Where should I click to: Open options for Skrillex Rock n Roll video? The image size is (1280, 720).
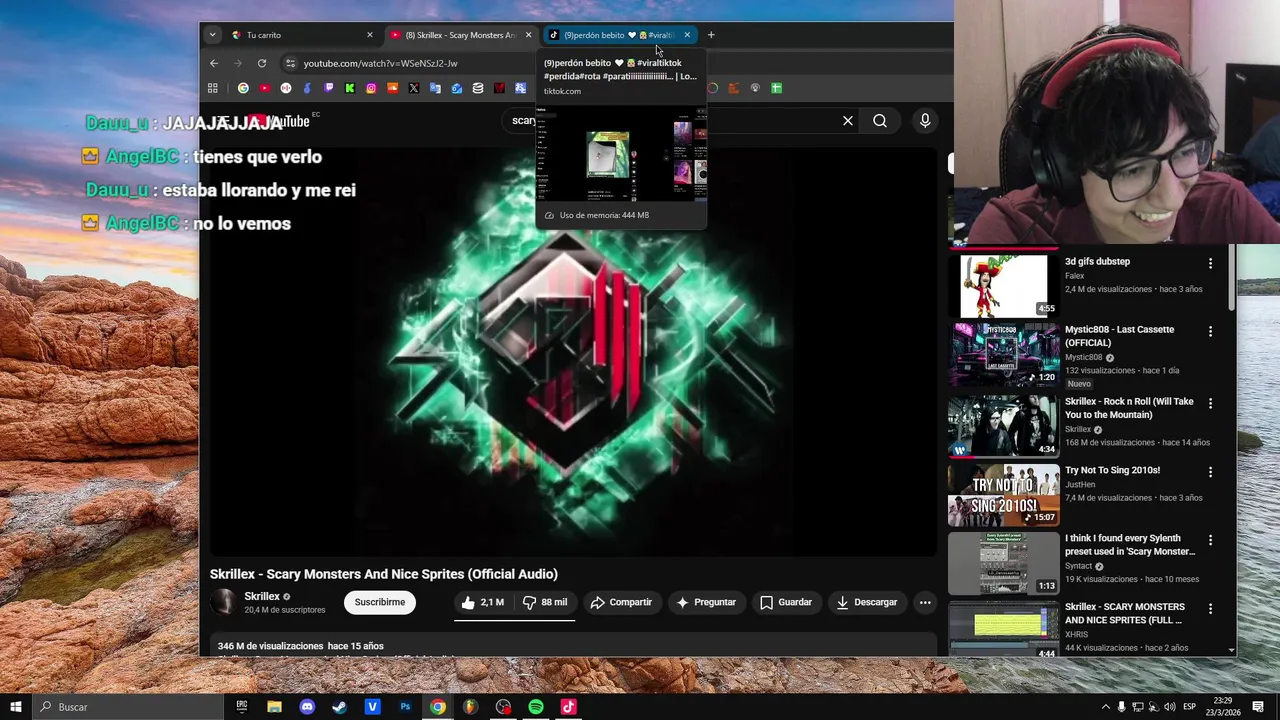click(x=1210, y=403)
